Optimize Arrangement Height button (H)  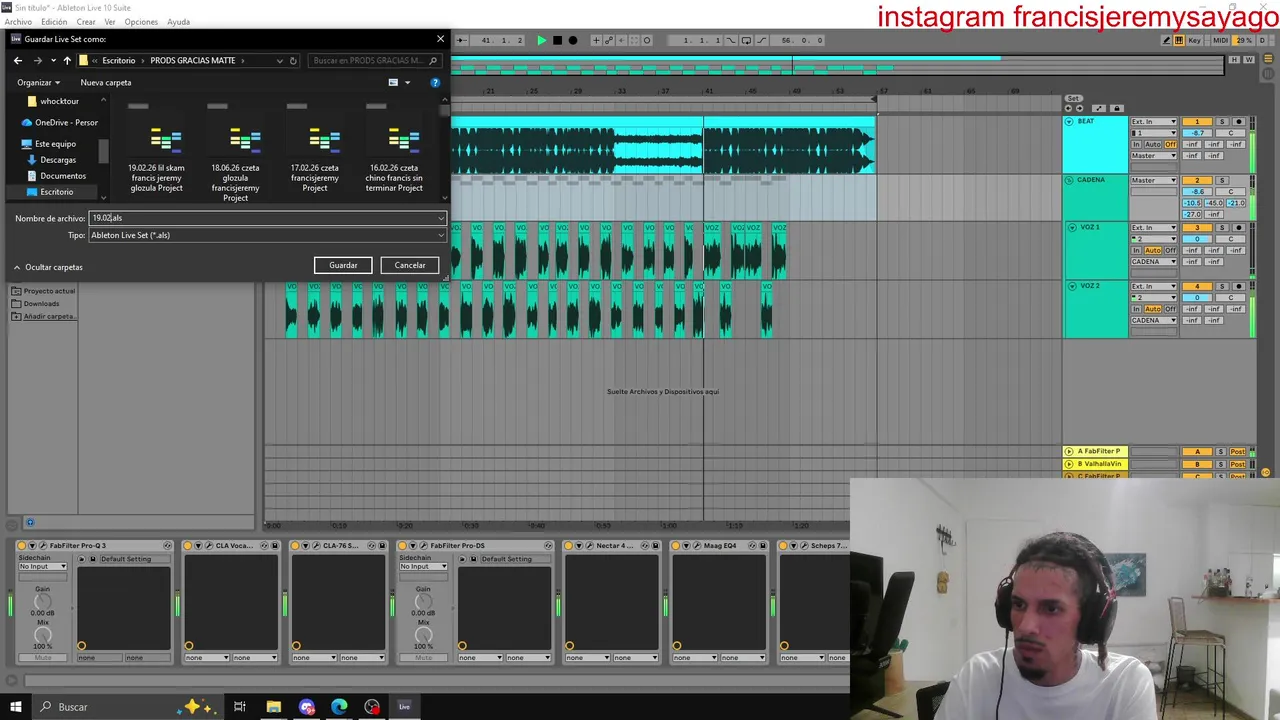pyautogui.click(x=1234, y=60)
